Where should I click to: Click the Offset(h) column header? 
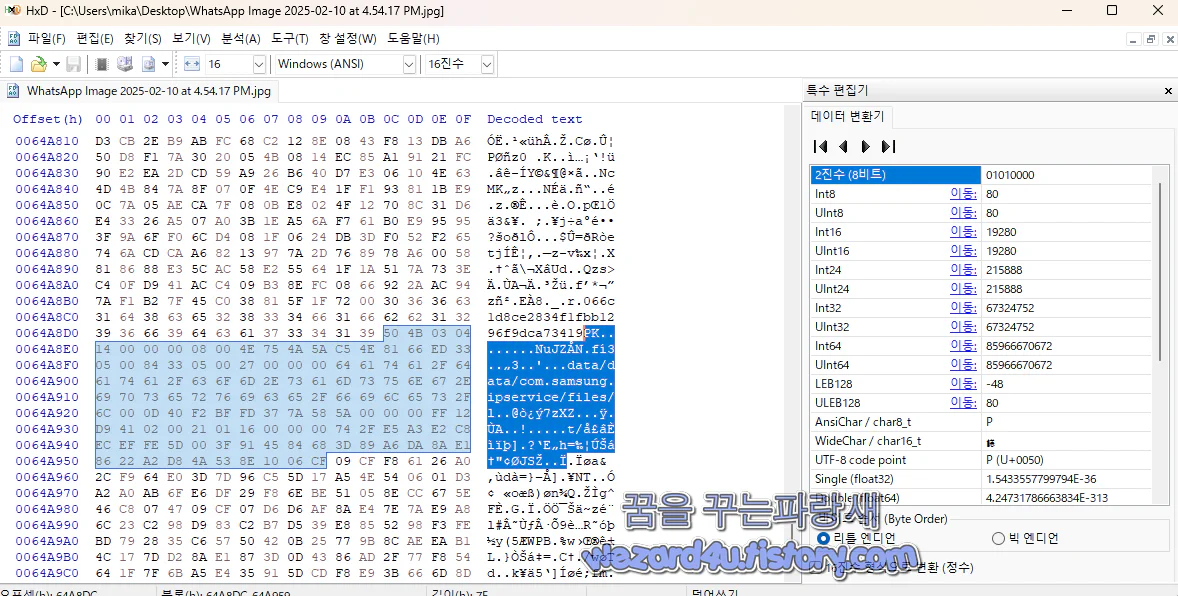[48, 119]
